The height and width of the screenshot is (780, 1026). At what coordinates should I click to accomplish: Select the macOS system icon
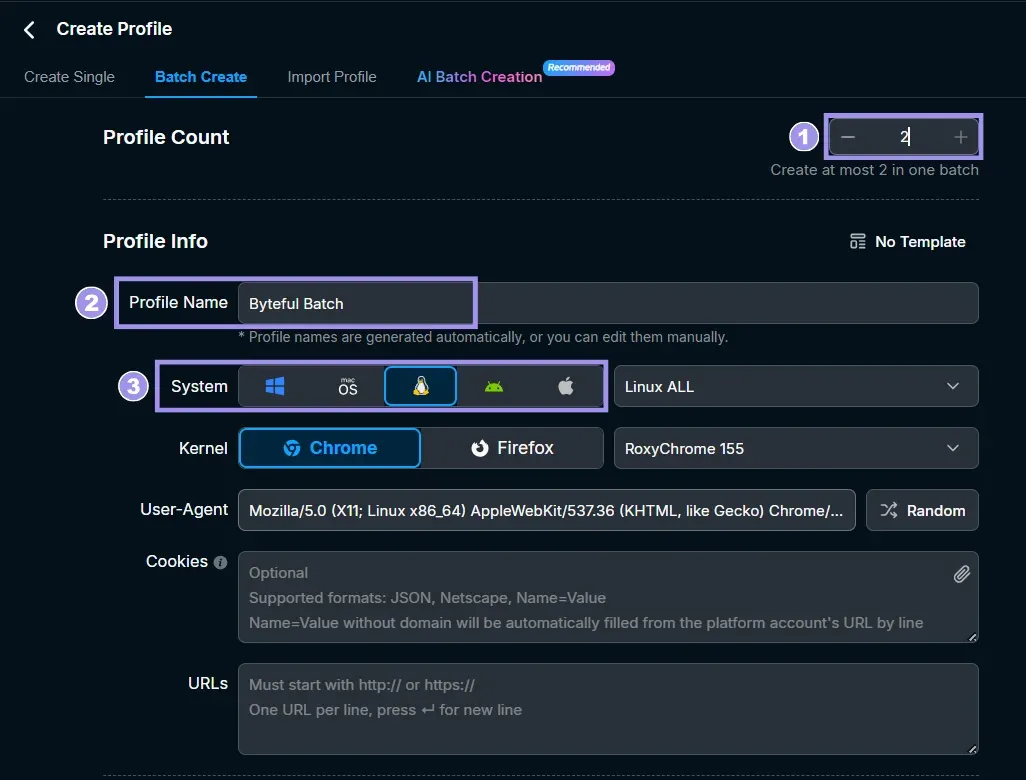point(348,386)
